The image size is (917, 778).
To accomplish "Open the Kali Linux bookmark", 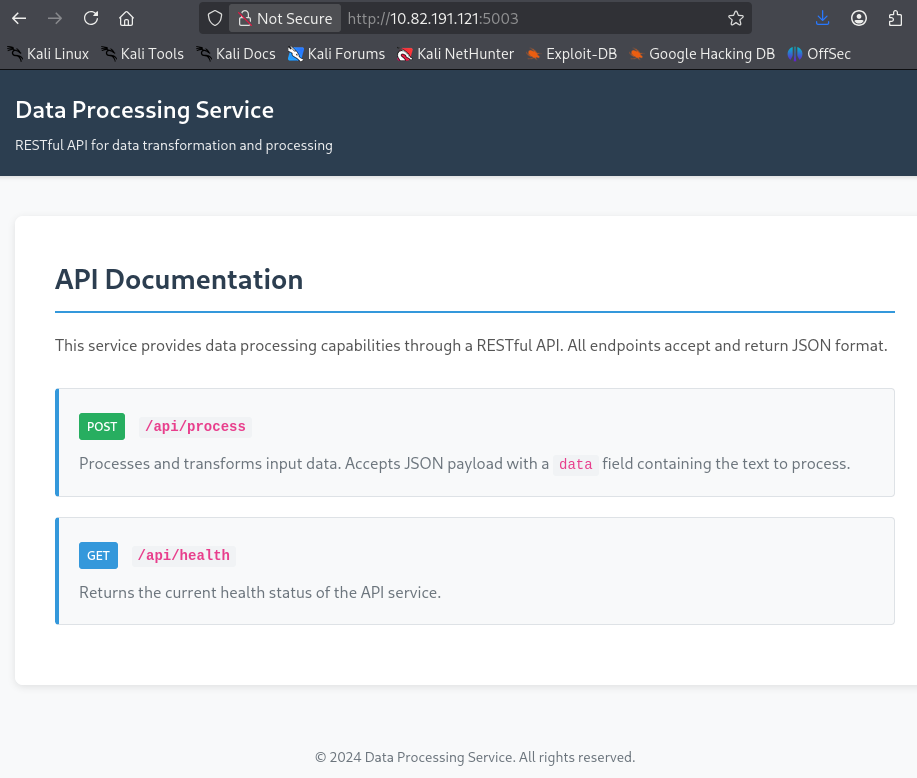I will coord(48,54).
